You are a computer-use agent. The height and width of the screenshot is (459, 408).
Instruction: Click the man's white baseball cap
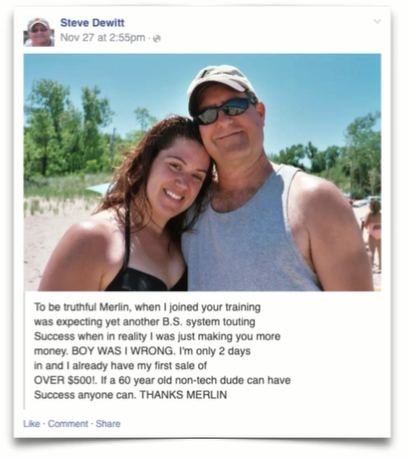(220, 85)
